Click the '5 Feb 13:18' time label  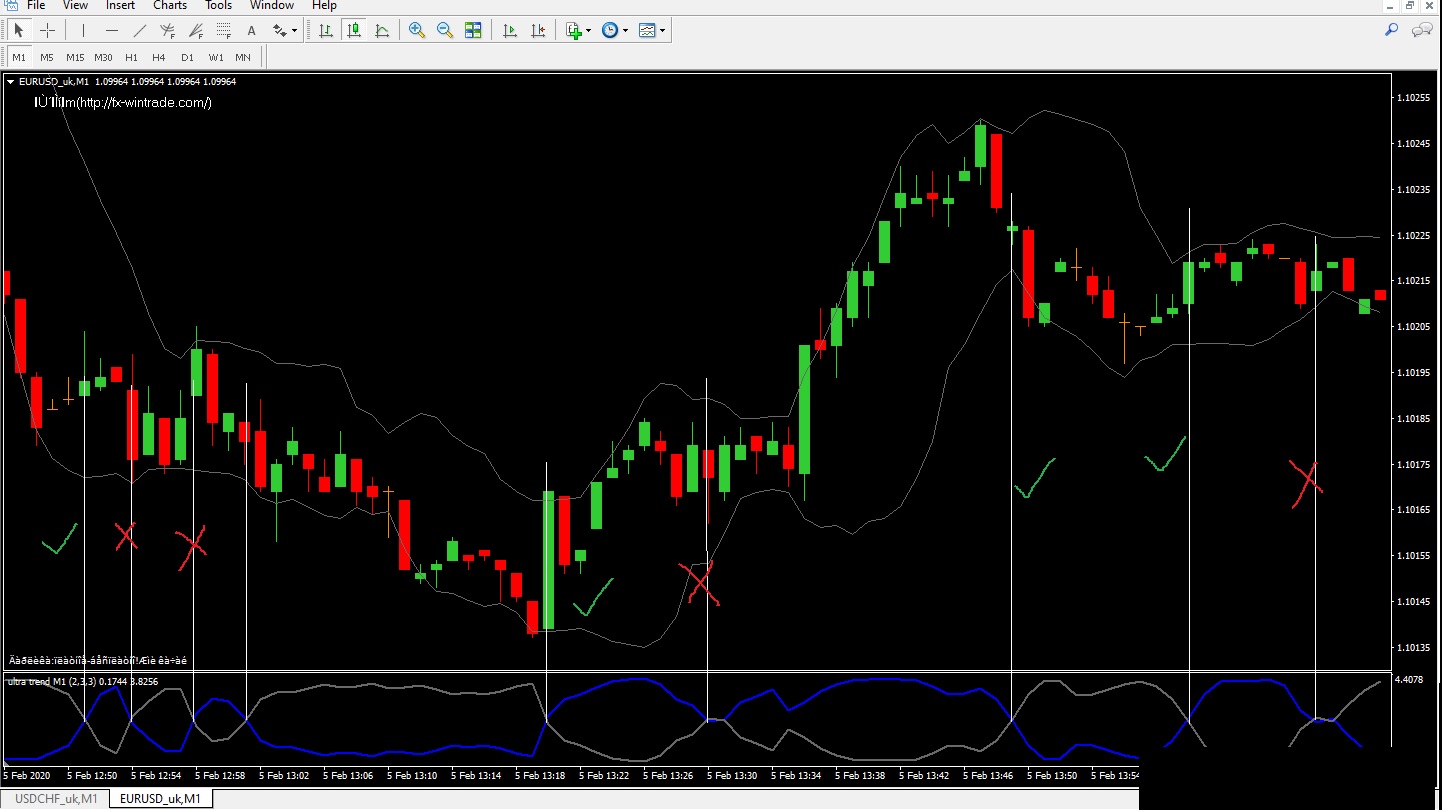[541, 776]
